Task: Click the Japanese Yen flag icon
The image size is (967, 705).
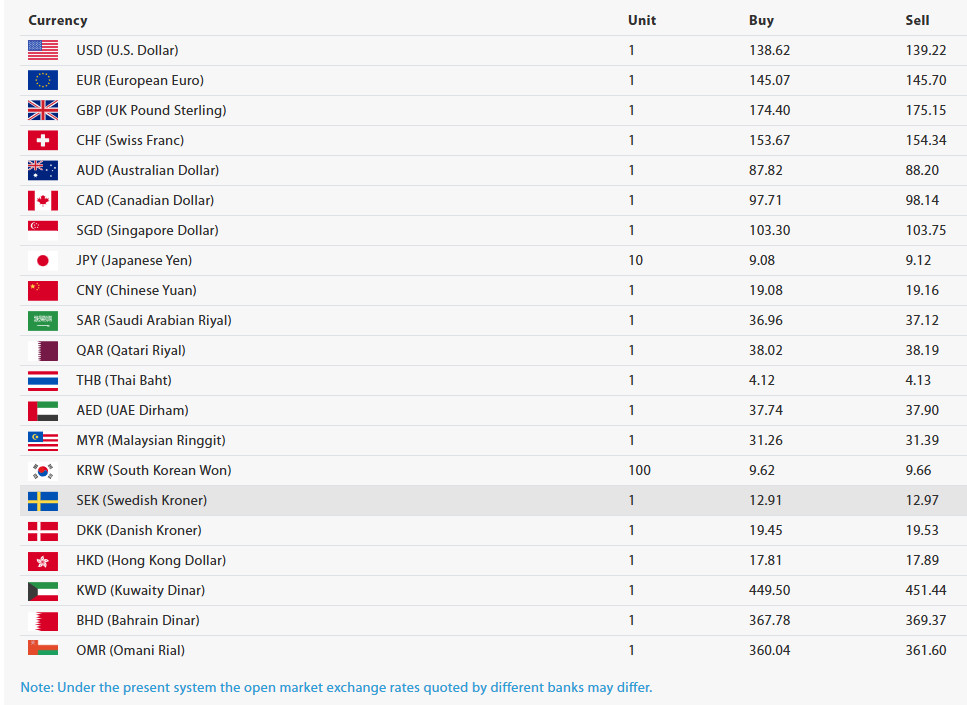Action: (x=43, y=260)
